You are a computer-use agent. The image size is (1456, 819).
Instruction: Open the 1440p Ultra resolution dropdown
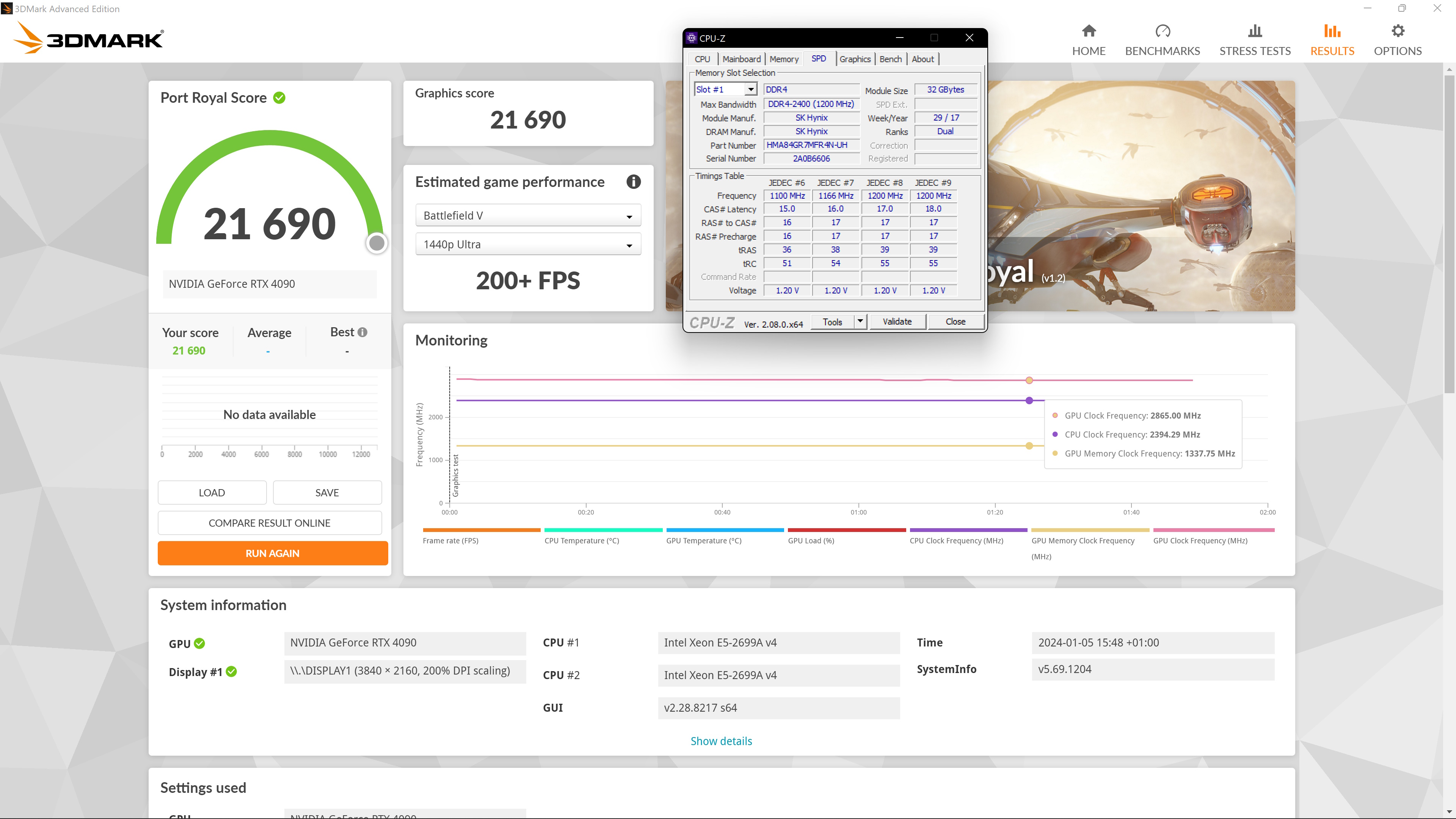coord(528,245)
